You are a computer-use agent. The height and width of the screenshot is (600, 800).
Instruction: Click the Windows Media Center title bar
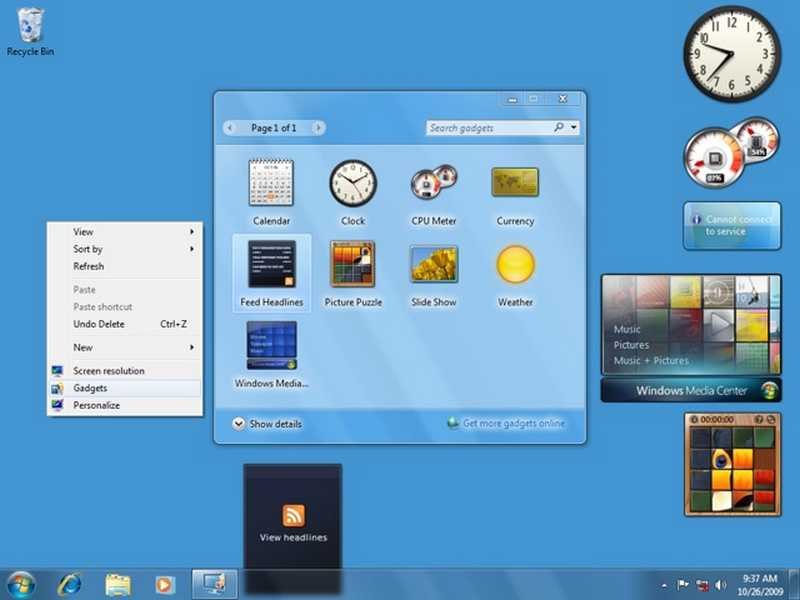[x=691, y=391]
